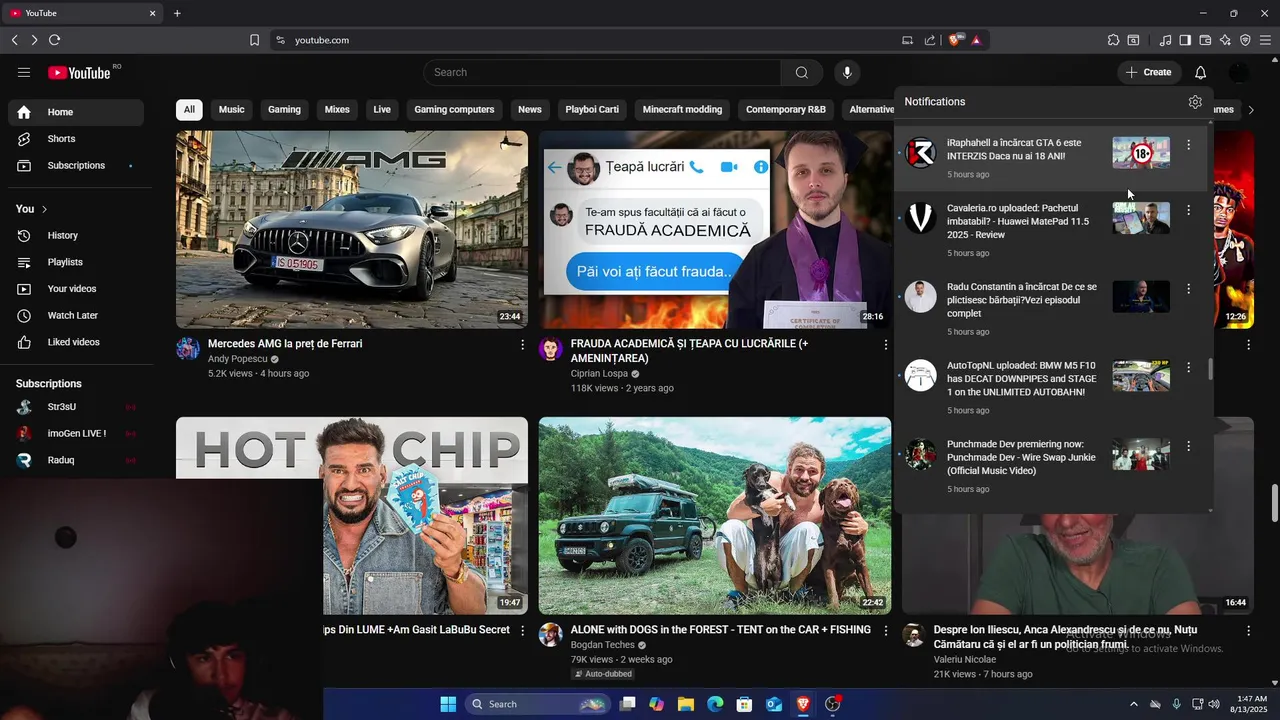Open Watch Later in the sidebar
Screen dimensions: 1280x720
[76, 315]
